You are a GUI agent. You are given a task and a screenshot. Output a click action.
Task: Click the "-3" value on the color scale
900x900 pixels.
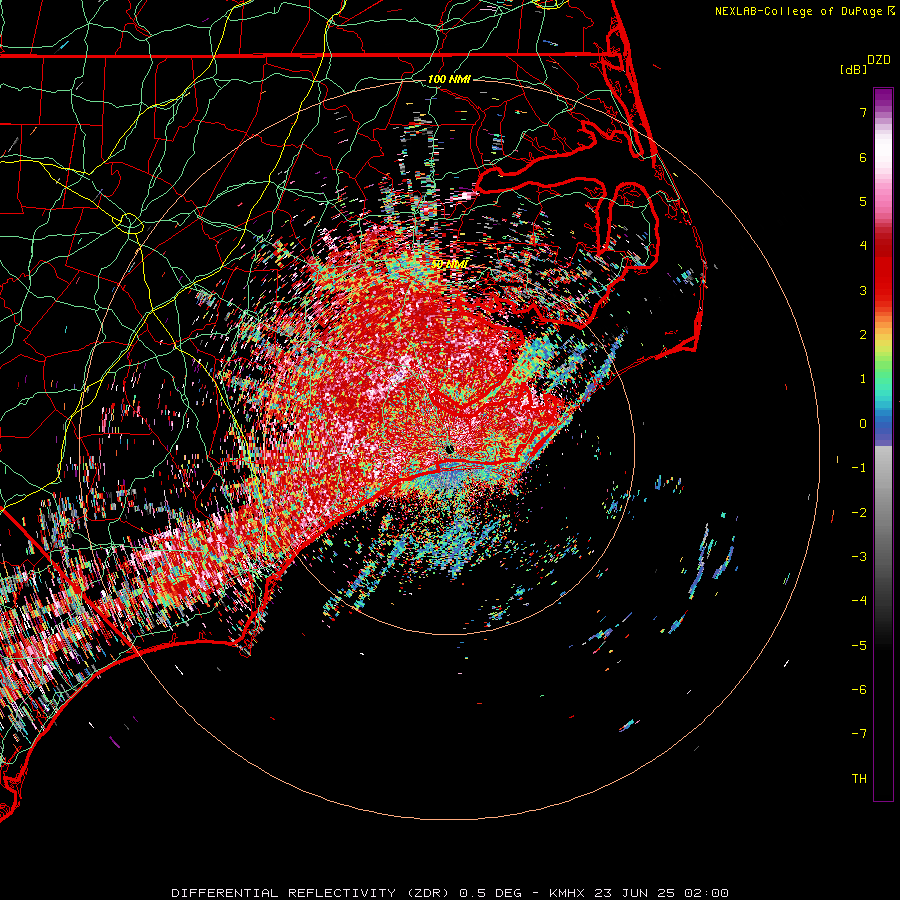pos(859,557)
